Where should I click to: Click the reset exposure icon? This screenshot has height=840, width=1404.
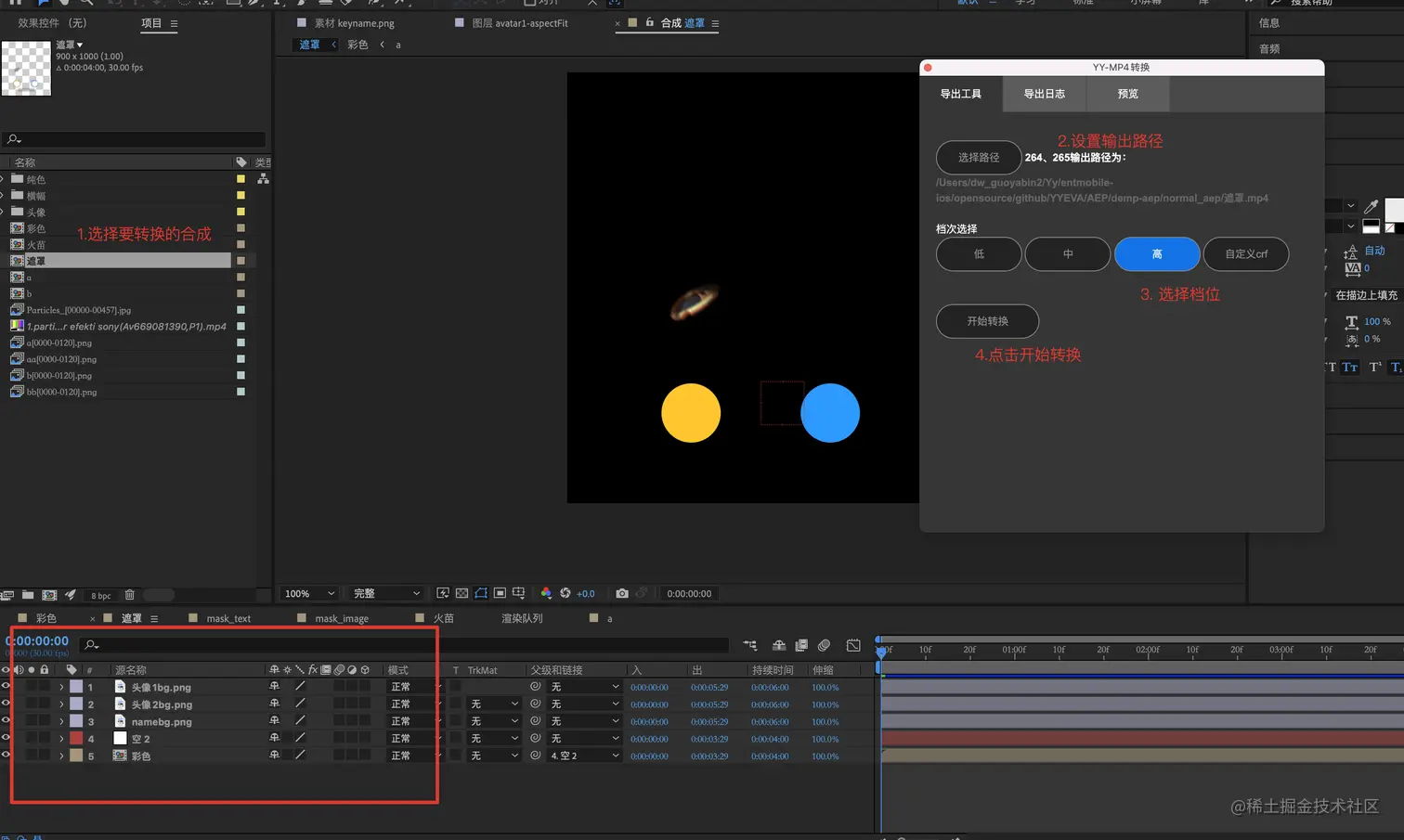(x=565, y=593)
